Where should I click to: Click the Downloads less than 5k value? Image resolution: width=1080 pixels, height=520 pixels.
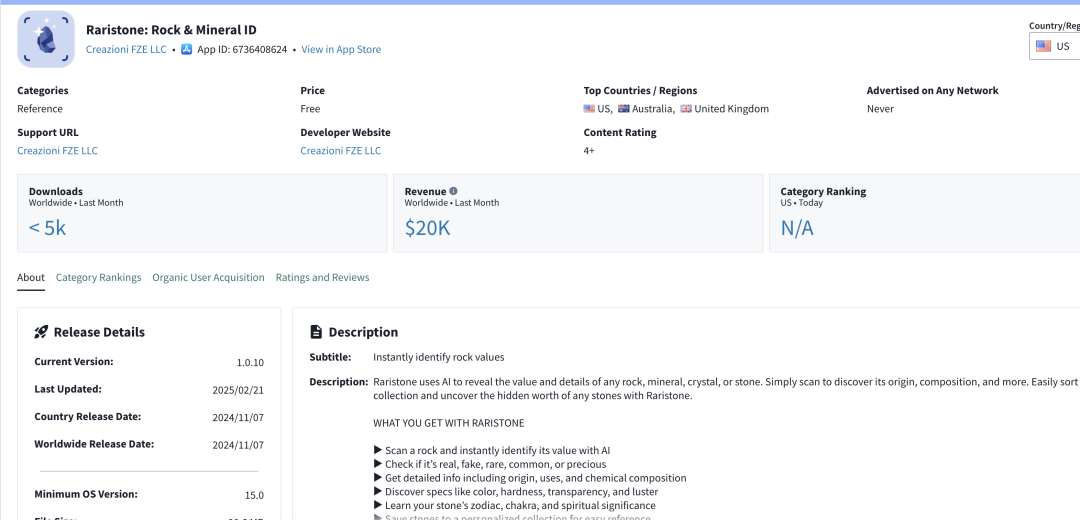pyautogui.click(x=48, y=228)
